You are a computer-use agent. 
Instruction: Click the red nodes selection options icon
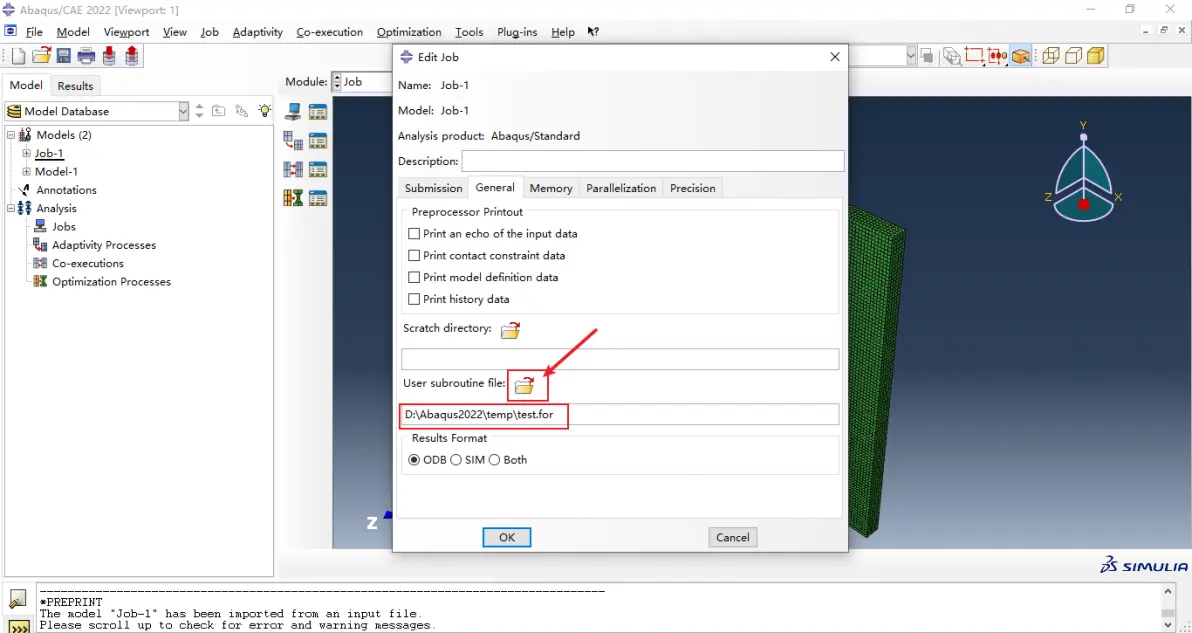coord(997,55)
